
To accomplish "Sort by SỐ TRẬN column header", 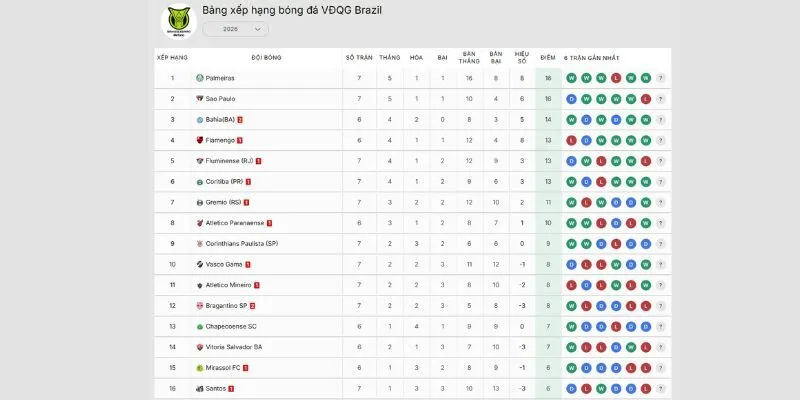I will coord(359,57).
